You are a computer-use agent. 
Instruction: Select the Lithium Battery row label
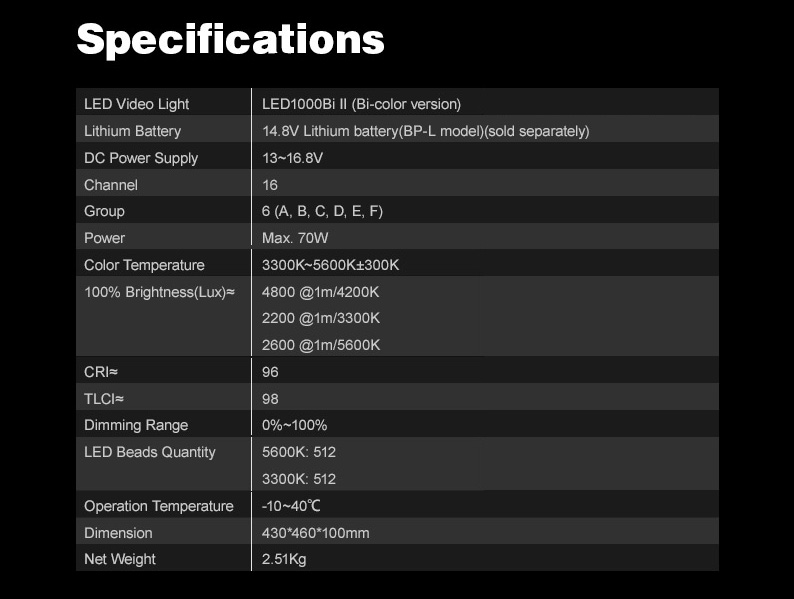point(132,131)
